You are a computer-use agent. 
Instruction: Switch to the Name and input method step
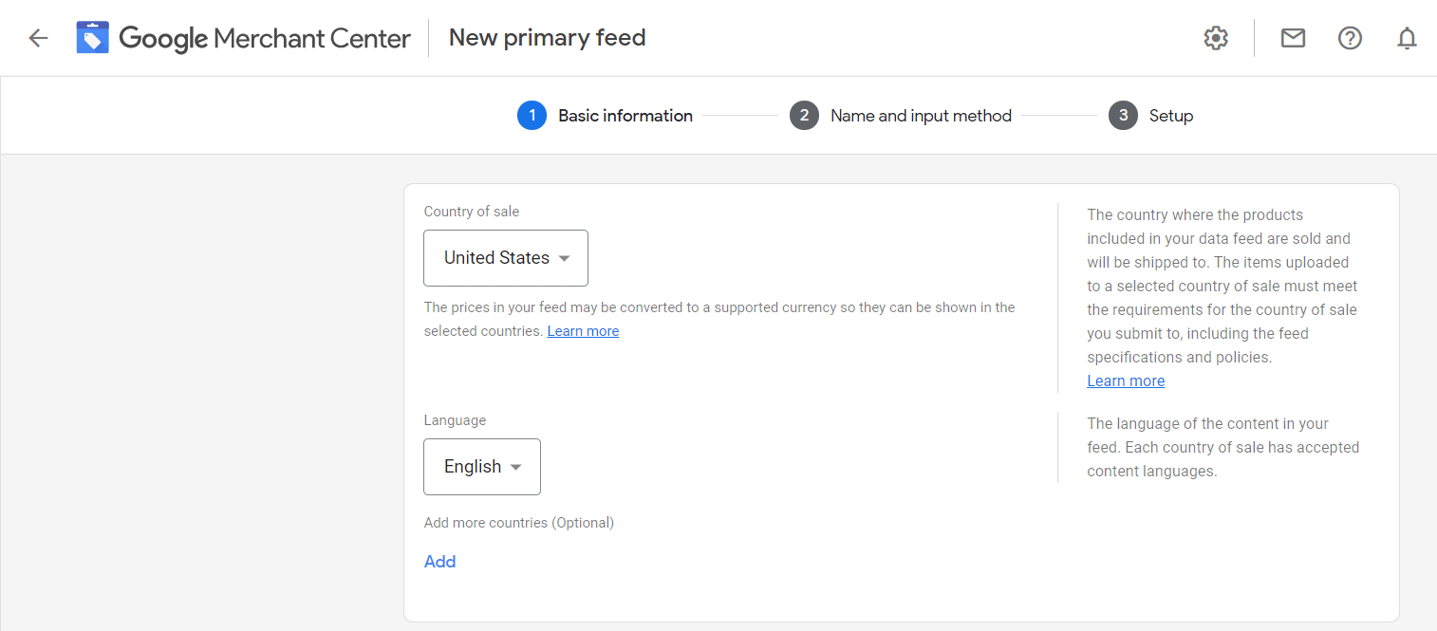(921, 115)
